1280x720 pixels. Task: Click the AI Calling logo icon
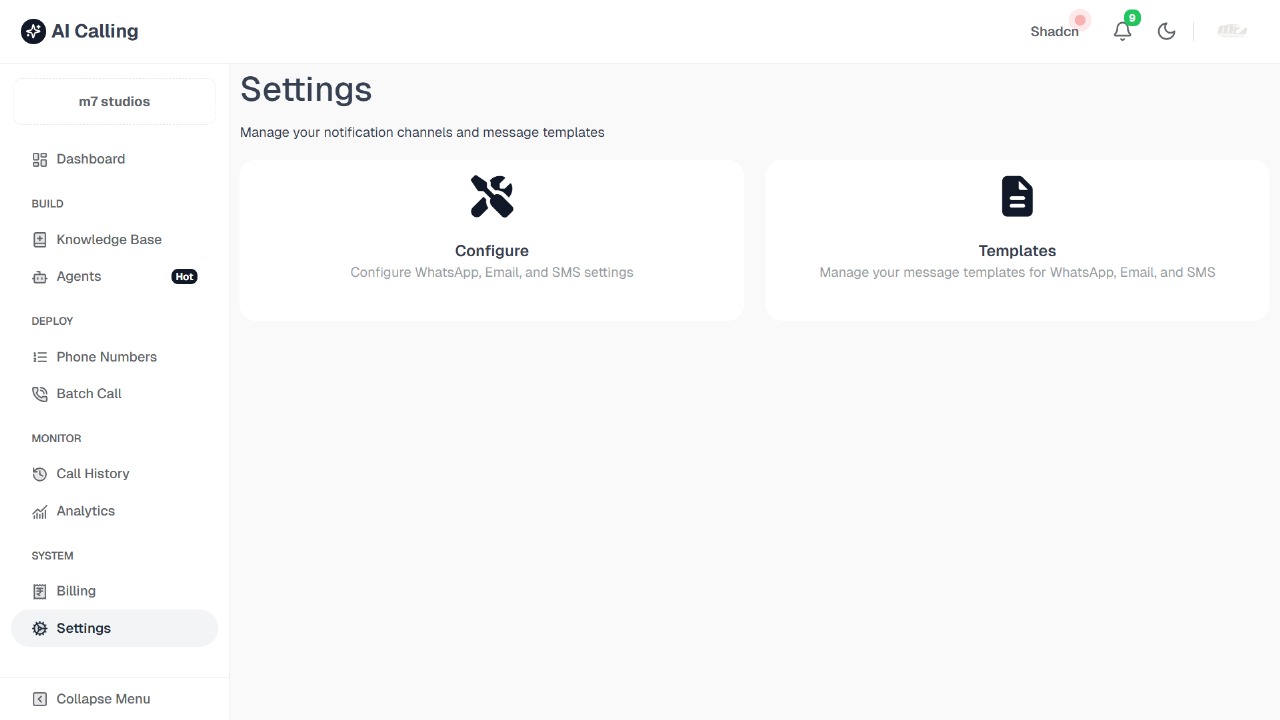[33, 31]
